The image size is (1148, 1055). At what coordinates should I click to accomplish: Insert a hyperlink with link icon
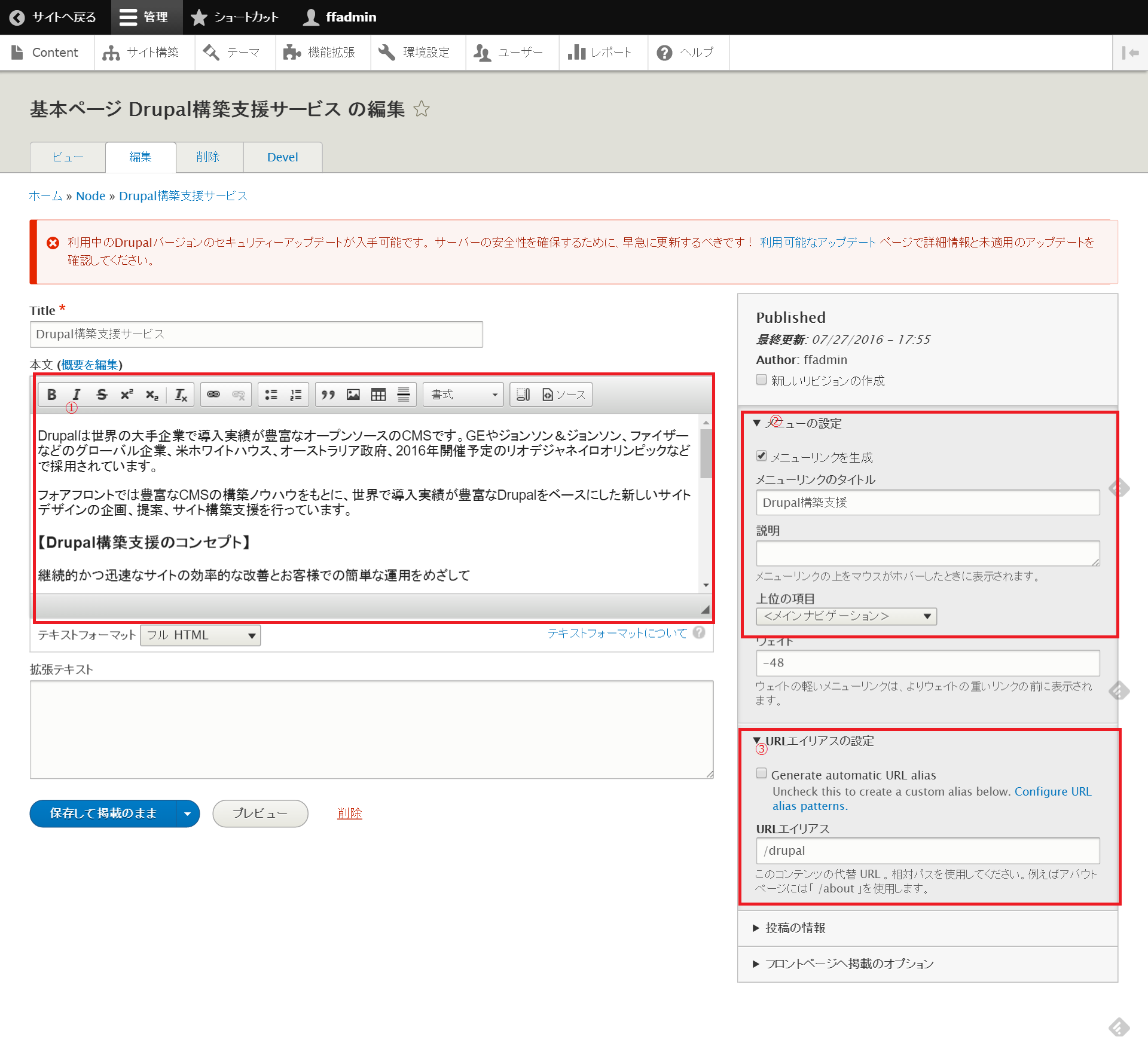click(x=213, y=395)
